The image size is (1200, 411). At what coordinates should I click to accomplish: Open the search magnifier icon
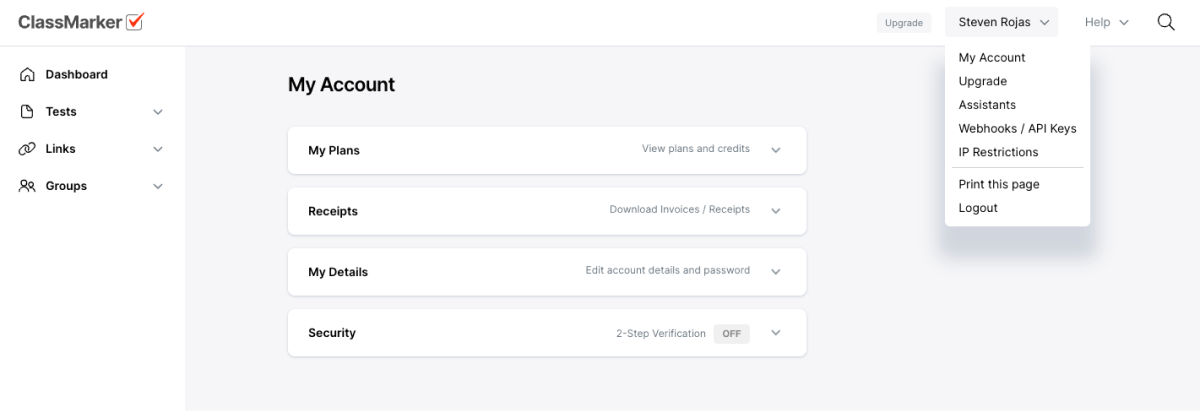(1166, 22)
